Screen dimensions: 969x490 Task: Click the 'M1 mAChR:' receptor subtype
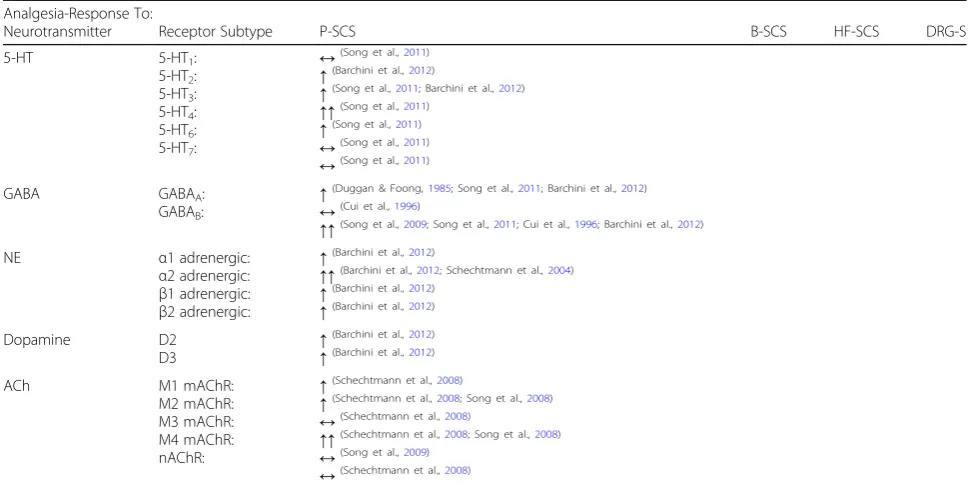pos(197,386)
